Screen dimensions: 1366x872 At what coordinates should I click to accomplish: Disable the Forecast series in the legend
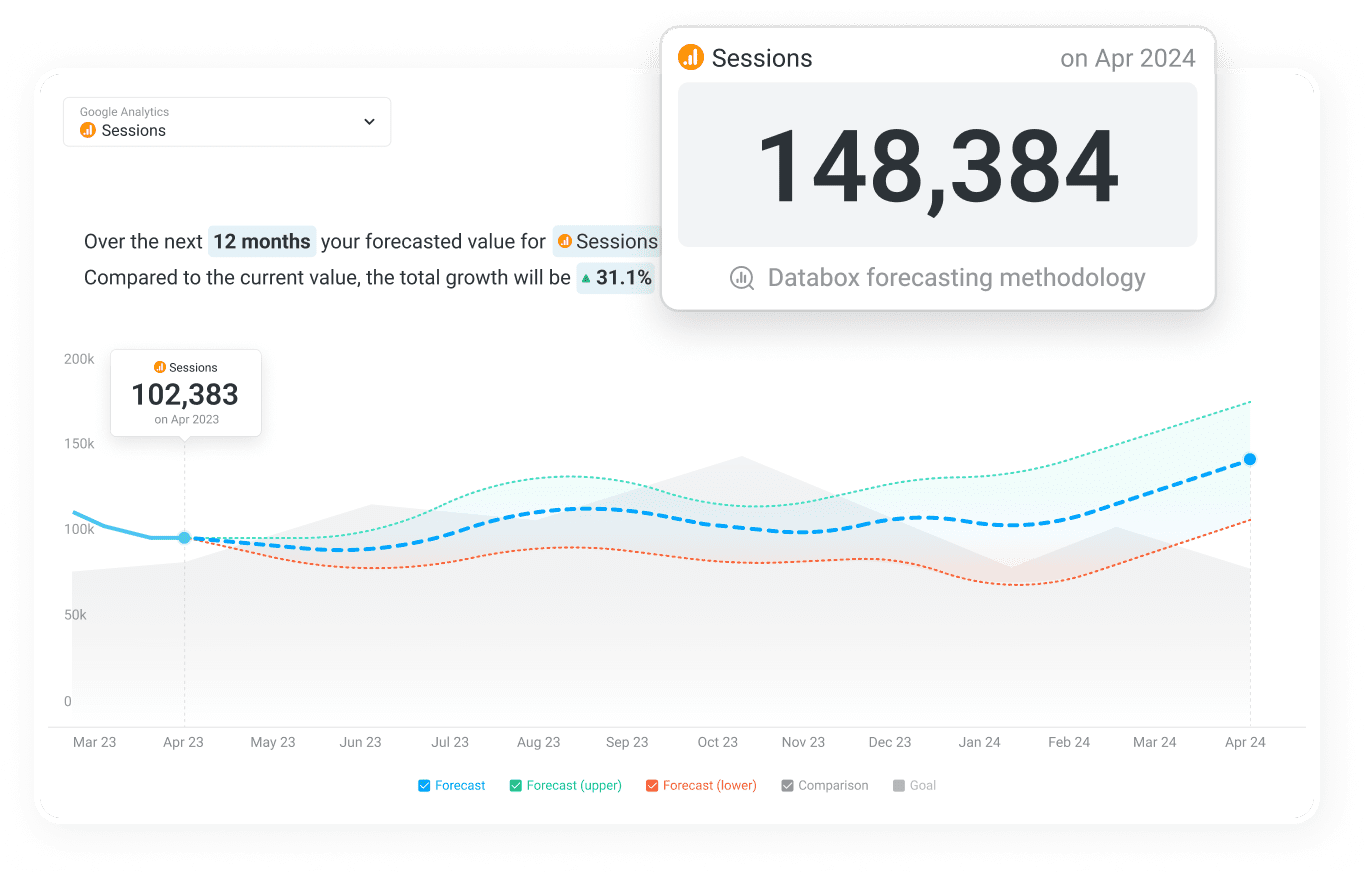(x=424, y=785)
